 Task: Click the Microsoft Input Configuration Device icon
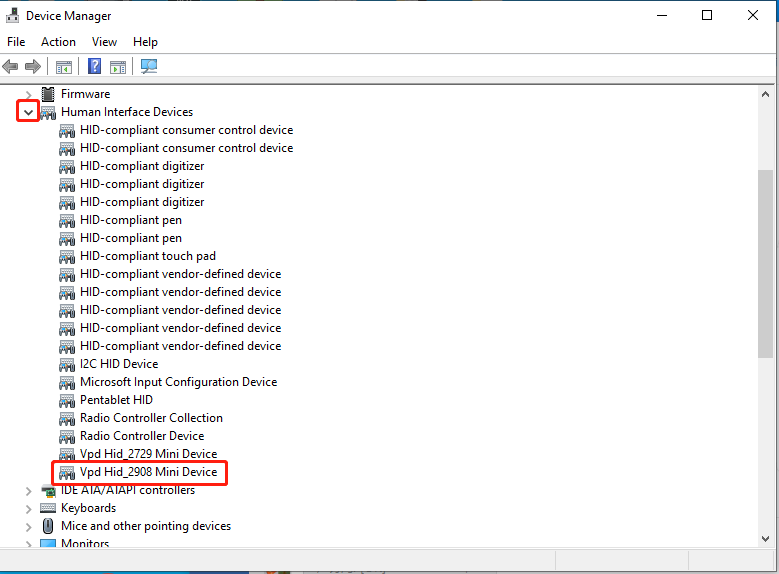coord(67,383)
